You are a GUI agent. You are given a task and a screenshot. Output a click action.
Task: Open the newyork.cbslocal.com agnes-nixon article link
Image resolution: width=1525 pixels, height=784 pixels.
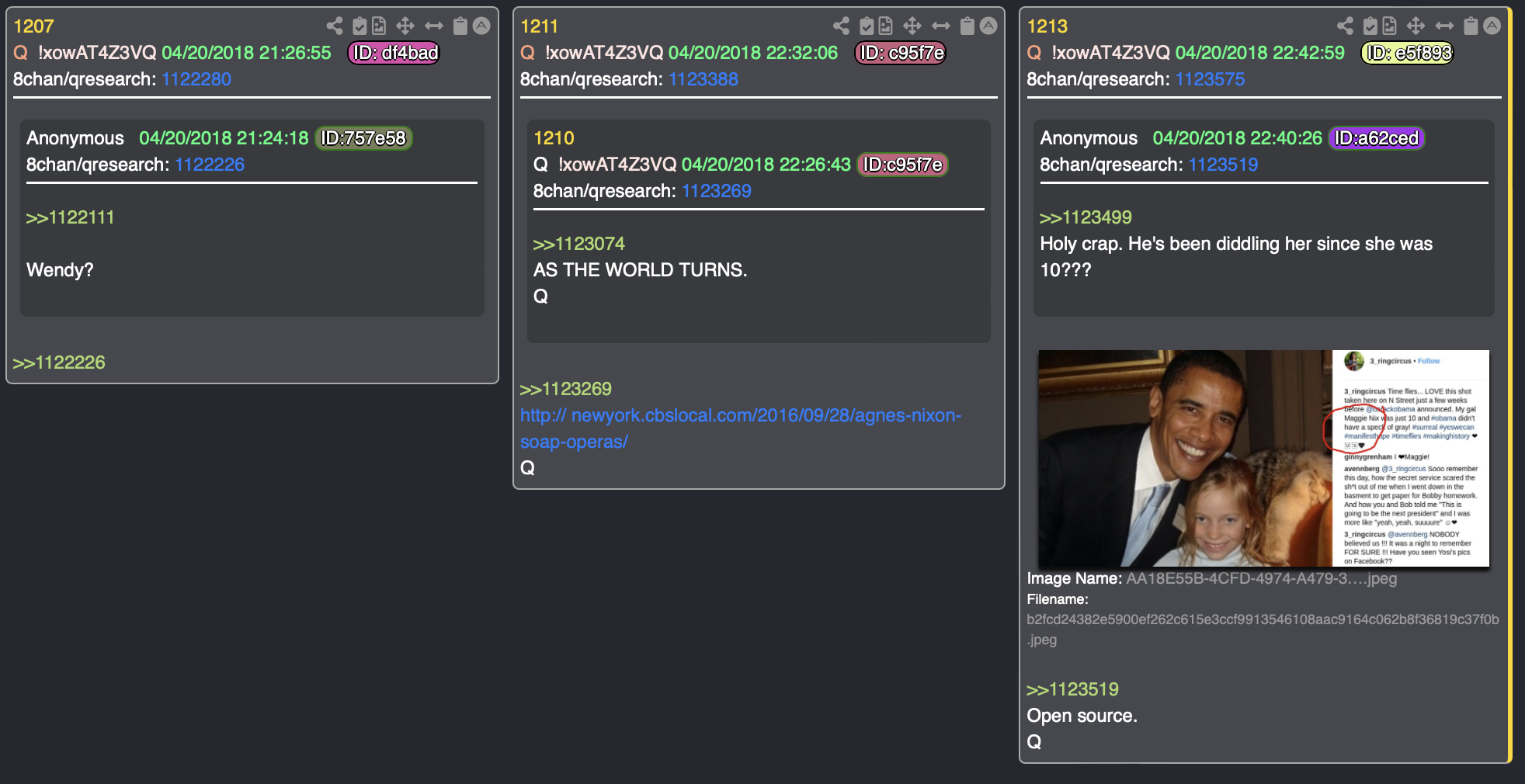pos(740,428)
